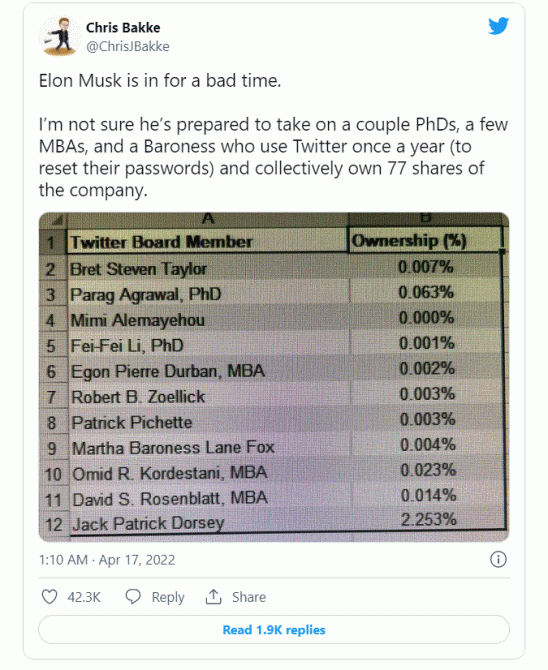Screen dimensions: 548x670
Task: Open the Chris Bakke display name
Action: tap(123, 28)
